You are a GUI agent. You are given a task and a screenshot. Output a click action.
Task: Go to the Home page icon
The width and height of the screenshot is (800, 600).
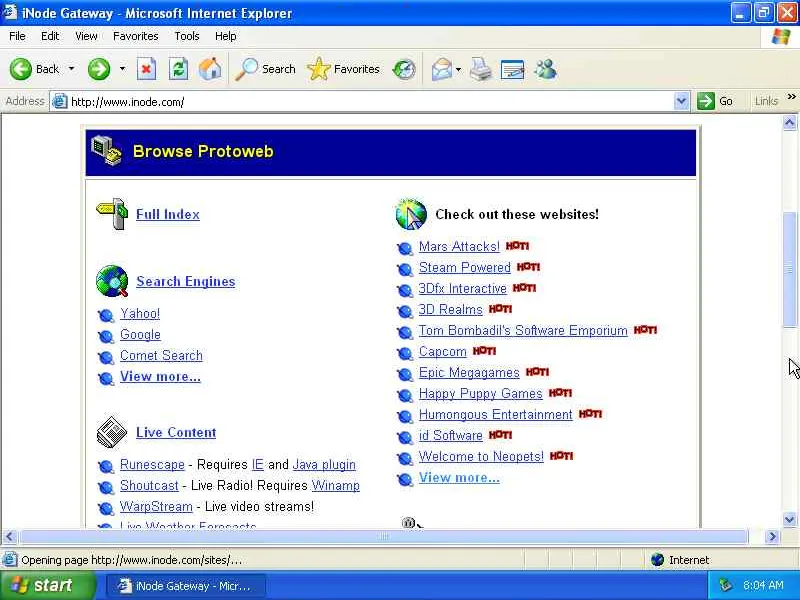click(210, 69)
